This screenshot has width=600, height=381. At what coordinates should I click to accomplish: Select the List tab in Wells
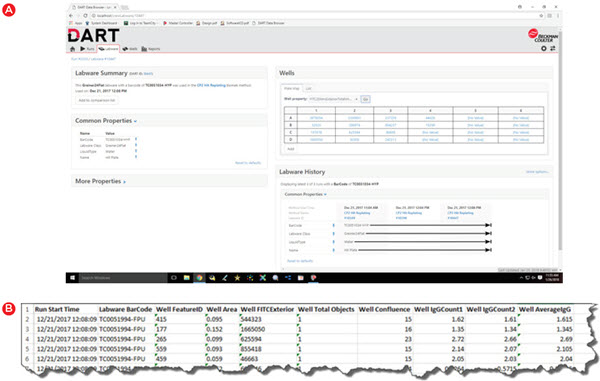pos(308,88)
